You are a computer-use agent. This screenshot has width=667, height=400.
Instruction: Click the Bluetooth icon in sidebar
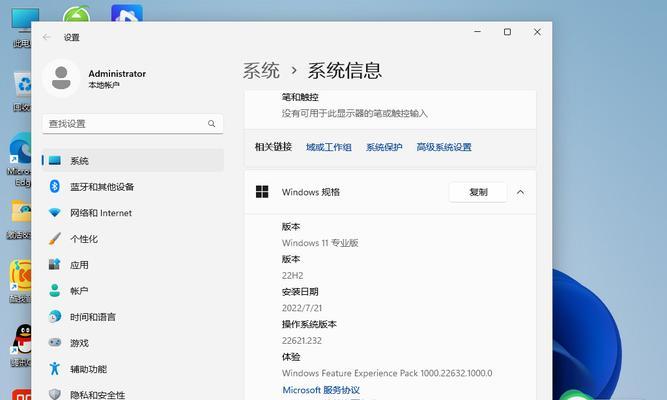click(55, 186)
